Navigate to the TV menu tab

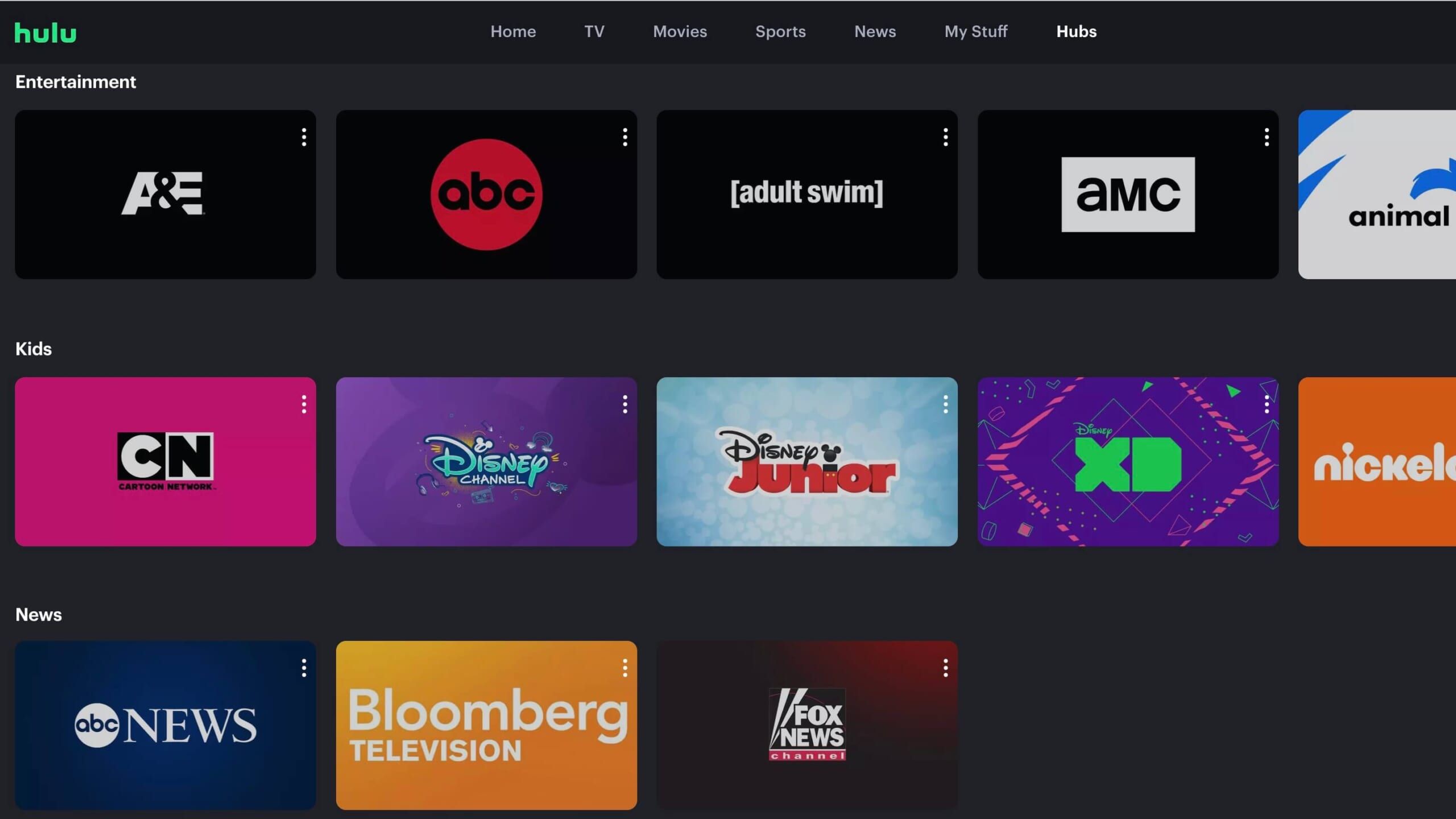(x=594, y=31)
